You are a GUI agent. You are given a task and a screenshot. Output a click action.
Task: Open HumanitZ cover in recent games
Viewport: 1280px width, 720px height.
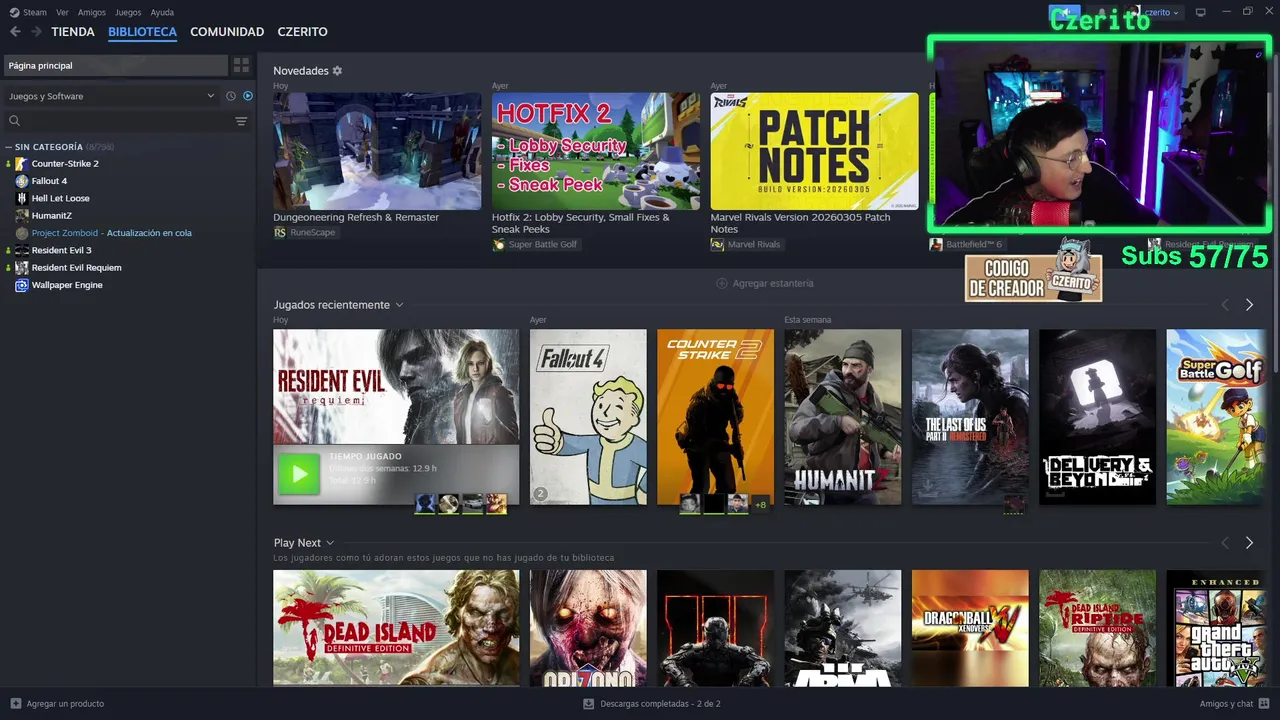pos(843,417)
